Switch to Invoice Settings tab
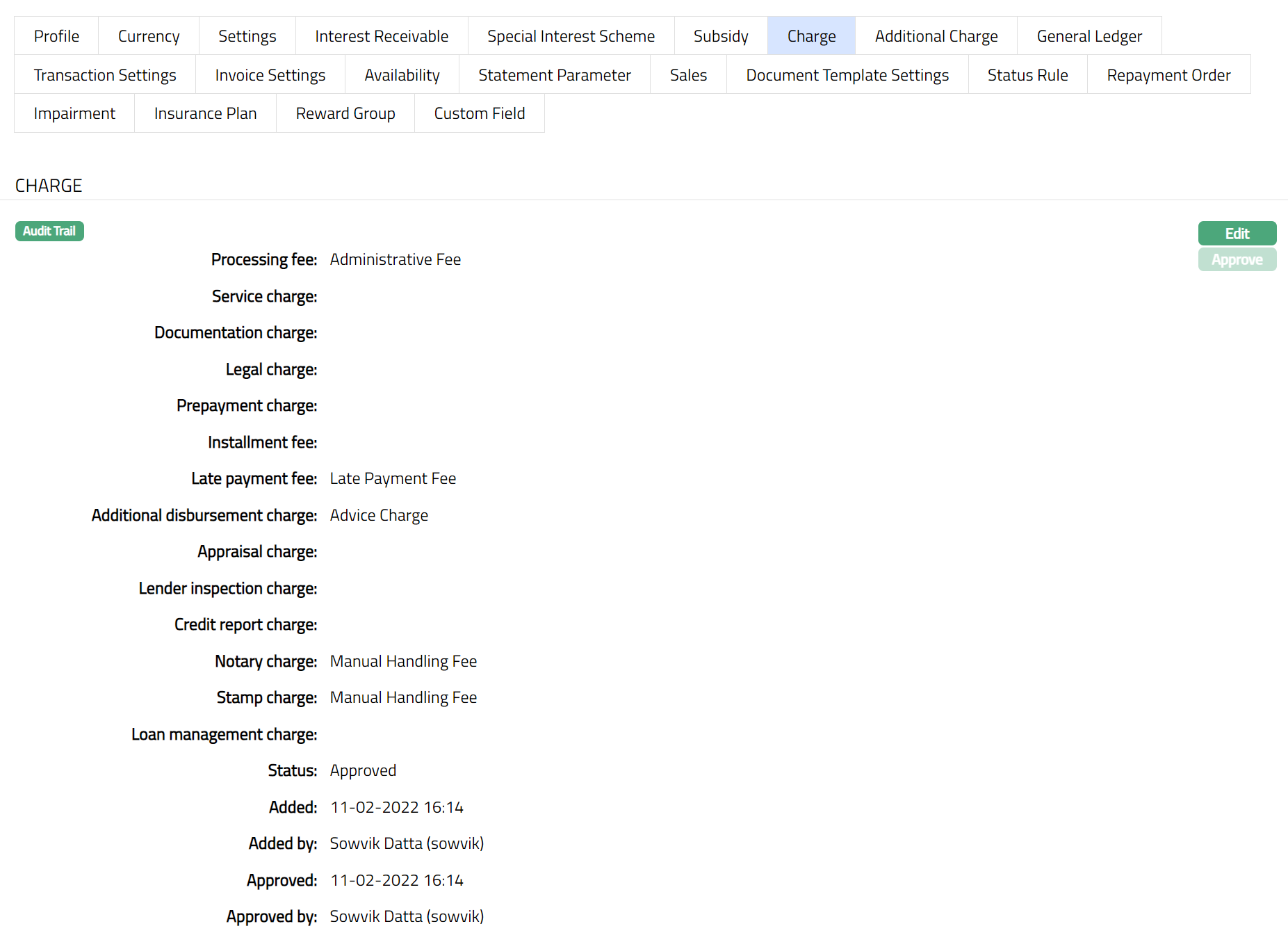 pos(270,75)
